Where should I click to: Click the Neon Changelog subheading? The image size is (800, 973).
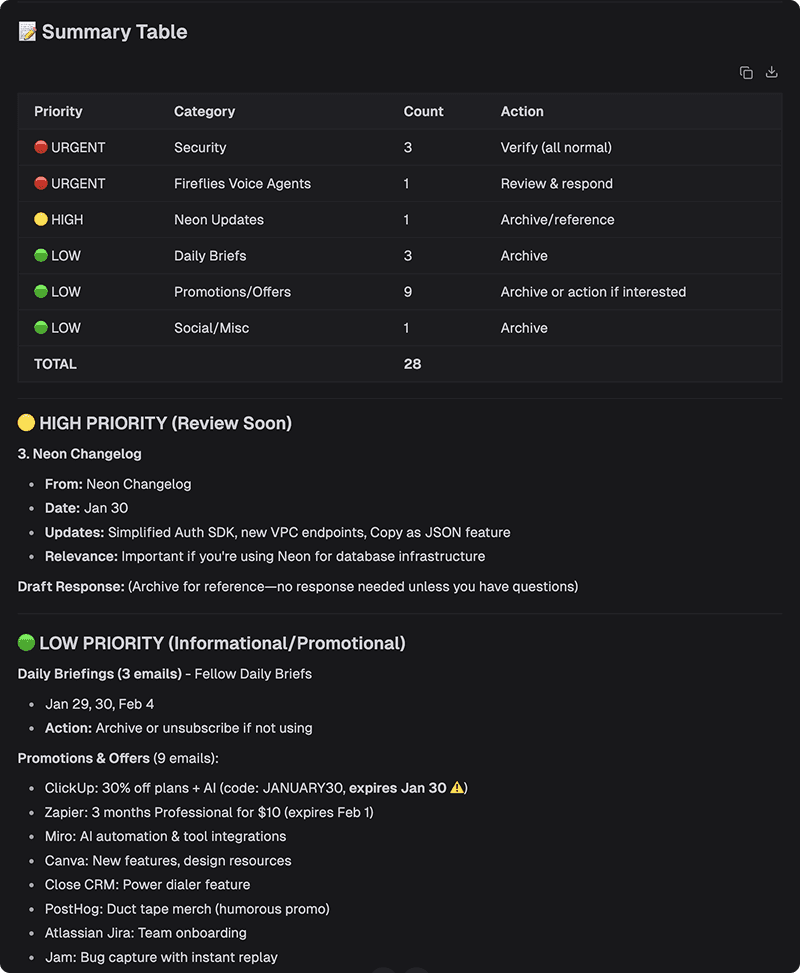tap(80, 454)
